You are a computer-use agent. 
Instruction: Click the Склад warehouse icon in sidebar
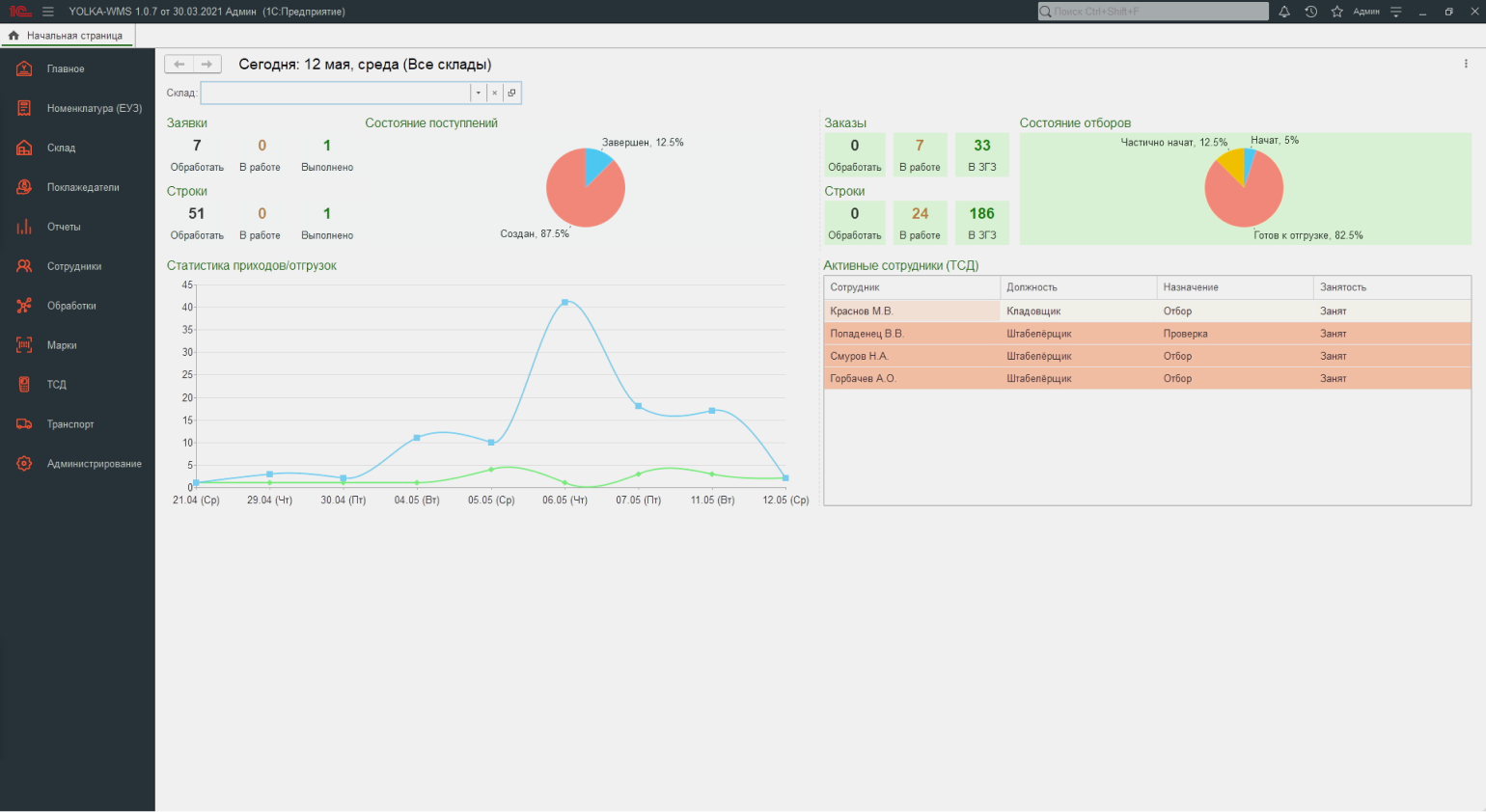tap(24, 148)
